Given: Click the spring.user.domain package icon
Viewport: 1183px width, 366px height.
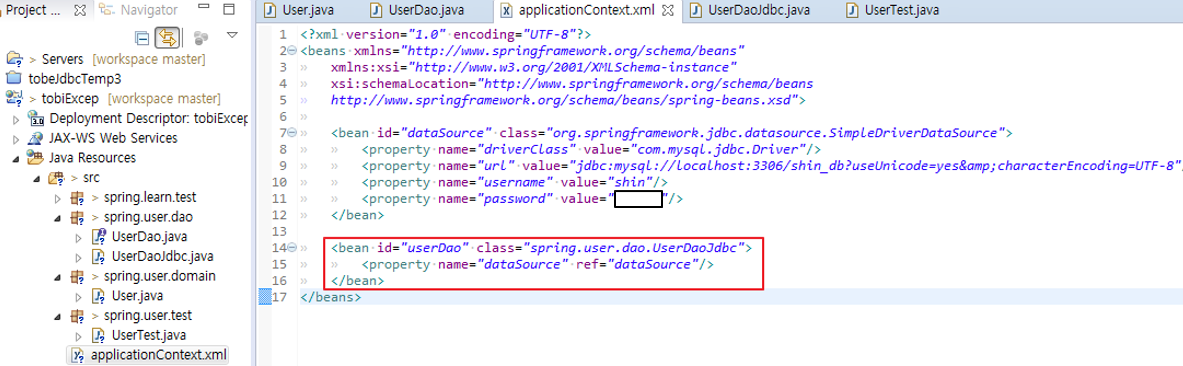Looking at the screenshot, I should pyautogui.click(x=77, y=276).
